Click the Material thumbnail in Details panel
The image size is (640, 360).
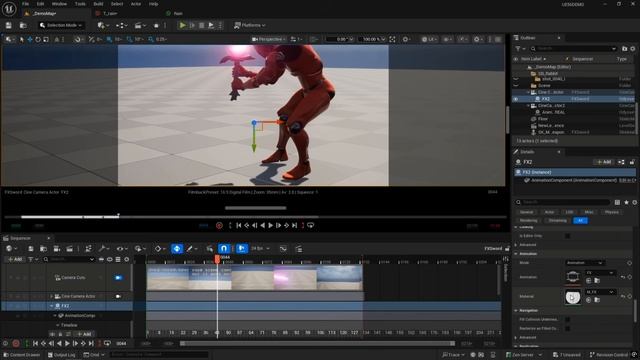[x=573, y=297]
